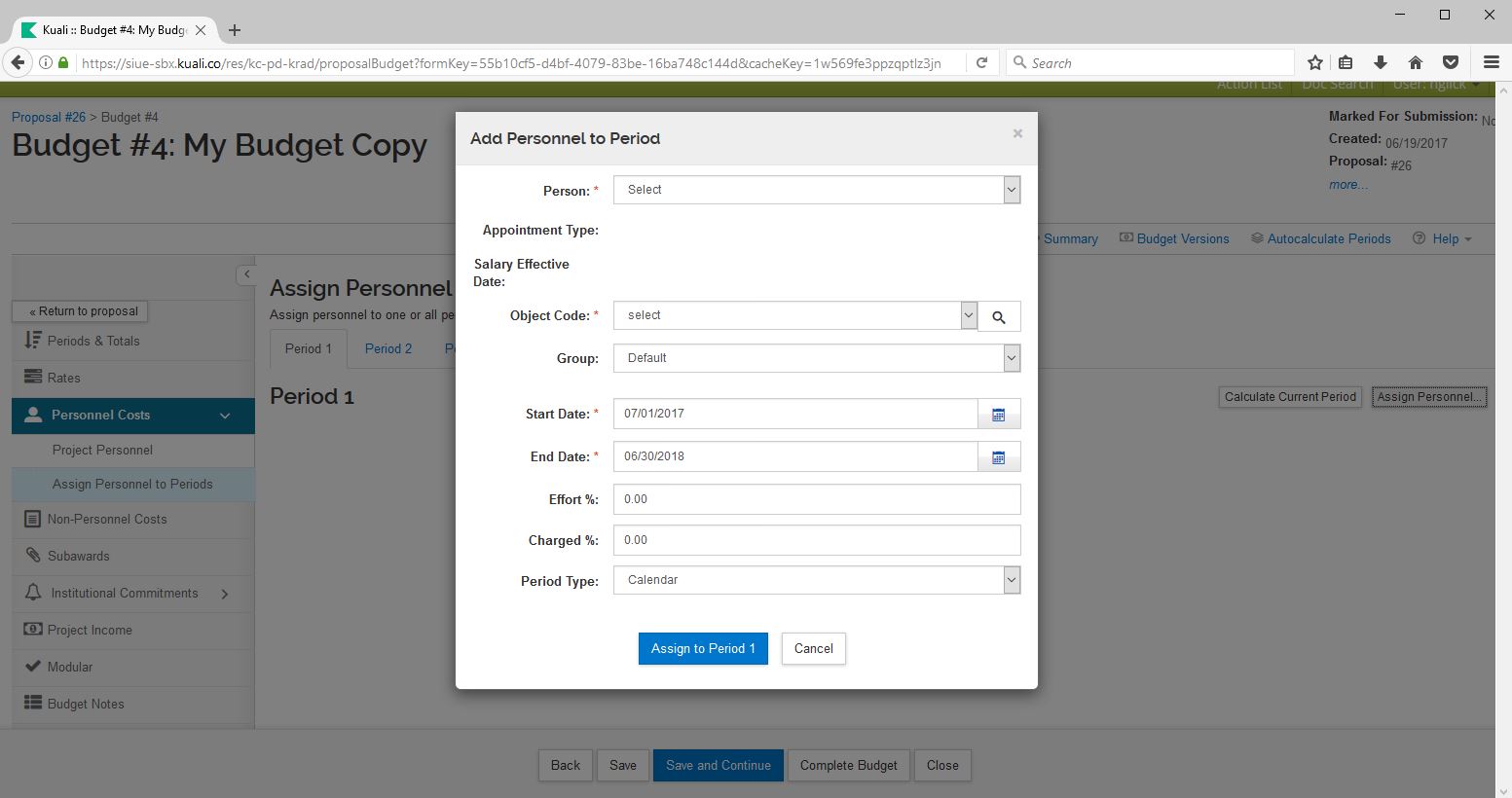Click into the Charged % field
Viewport: 1512px width, 798px height.
[816, 540]
